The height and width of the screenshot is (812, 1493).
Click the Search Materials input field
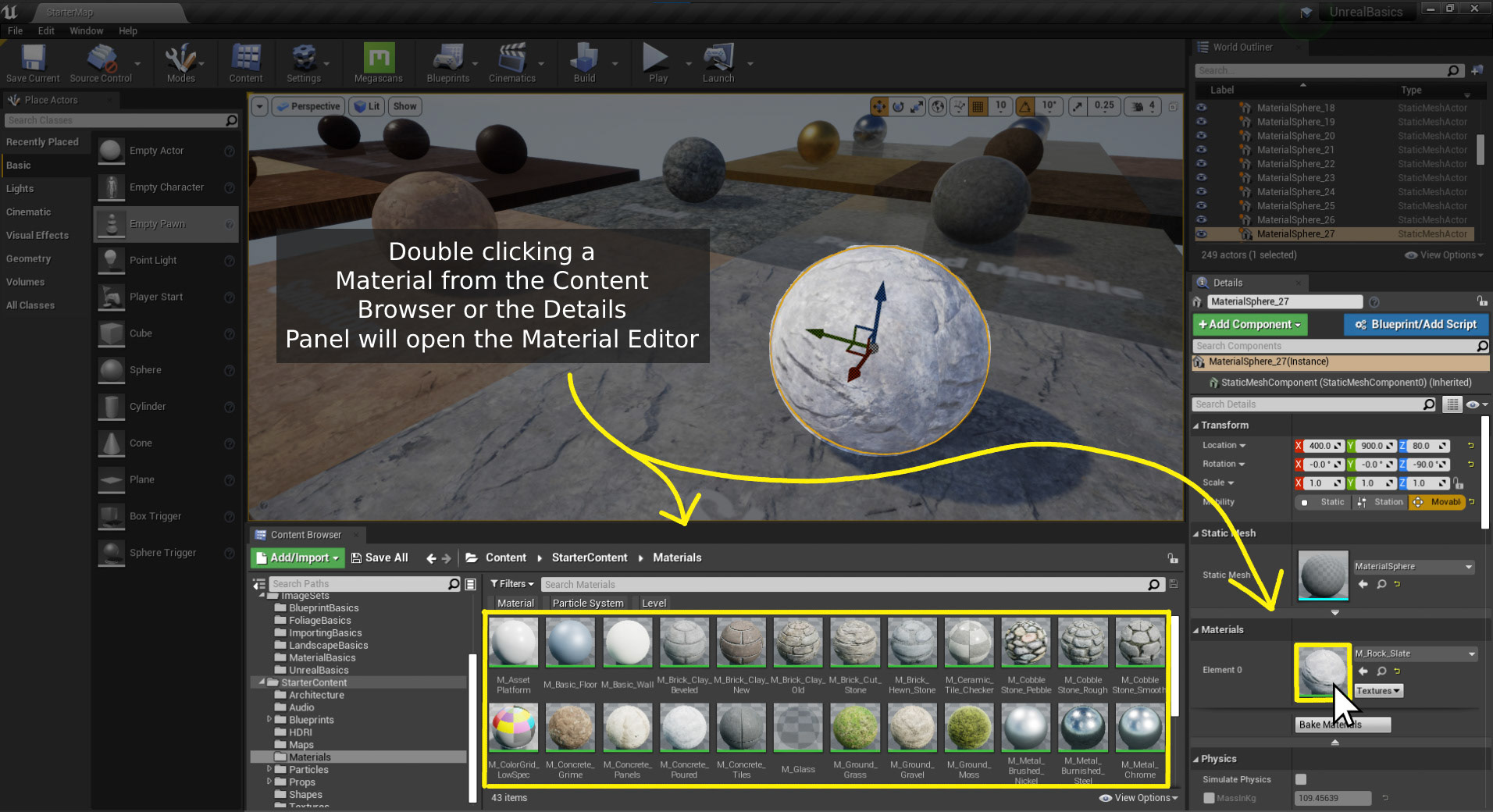pyautogui.click(x=844, y=584)
